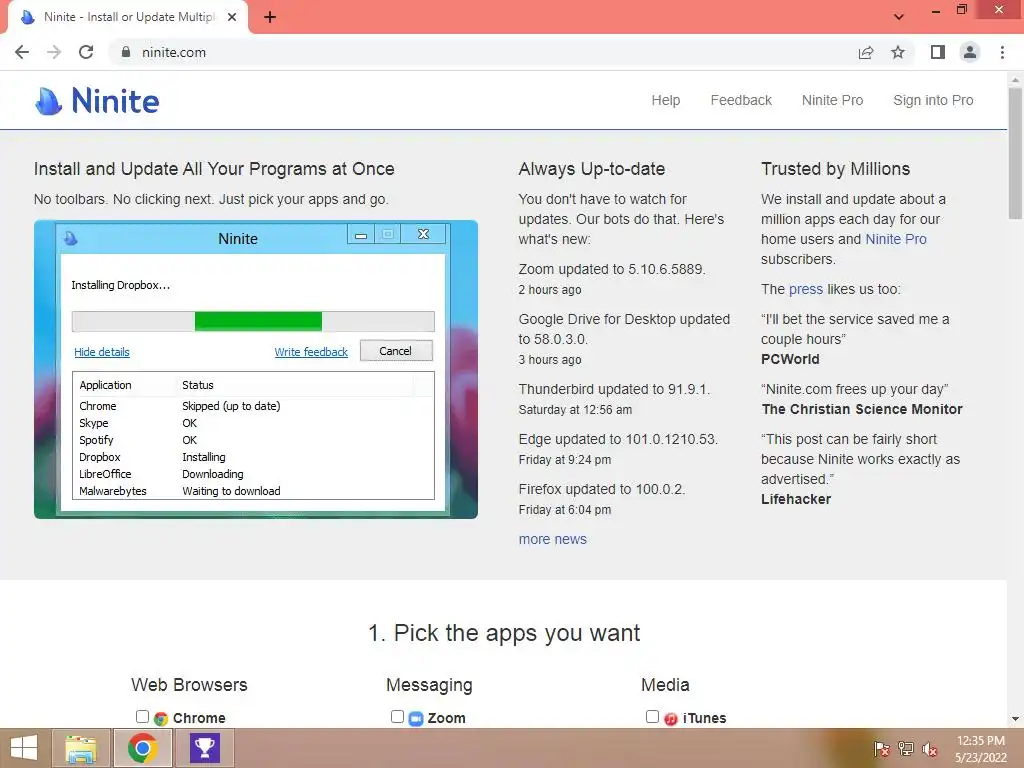Click the Firefox updated to 100.0.2 news item
Screen dimensions: 1024x768
[x=601, y=489]
